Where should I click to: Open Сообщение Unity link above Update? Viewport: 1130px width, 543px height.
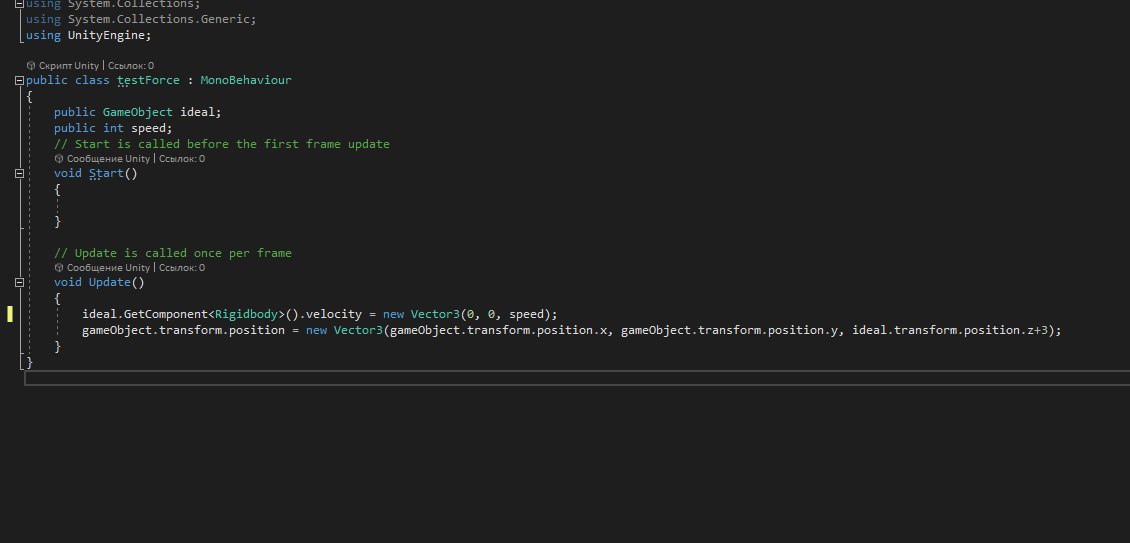click(108, 268)
